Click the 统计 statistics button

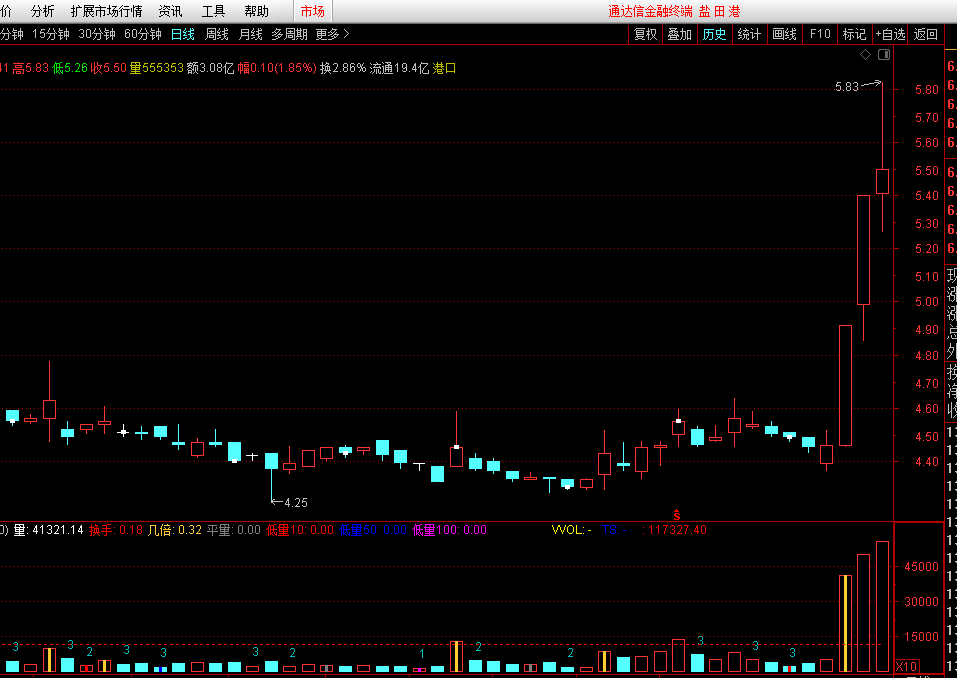[749, 34]
